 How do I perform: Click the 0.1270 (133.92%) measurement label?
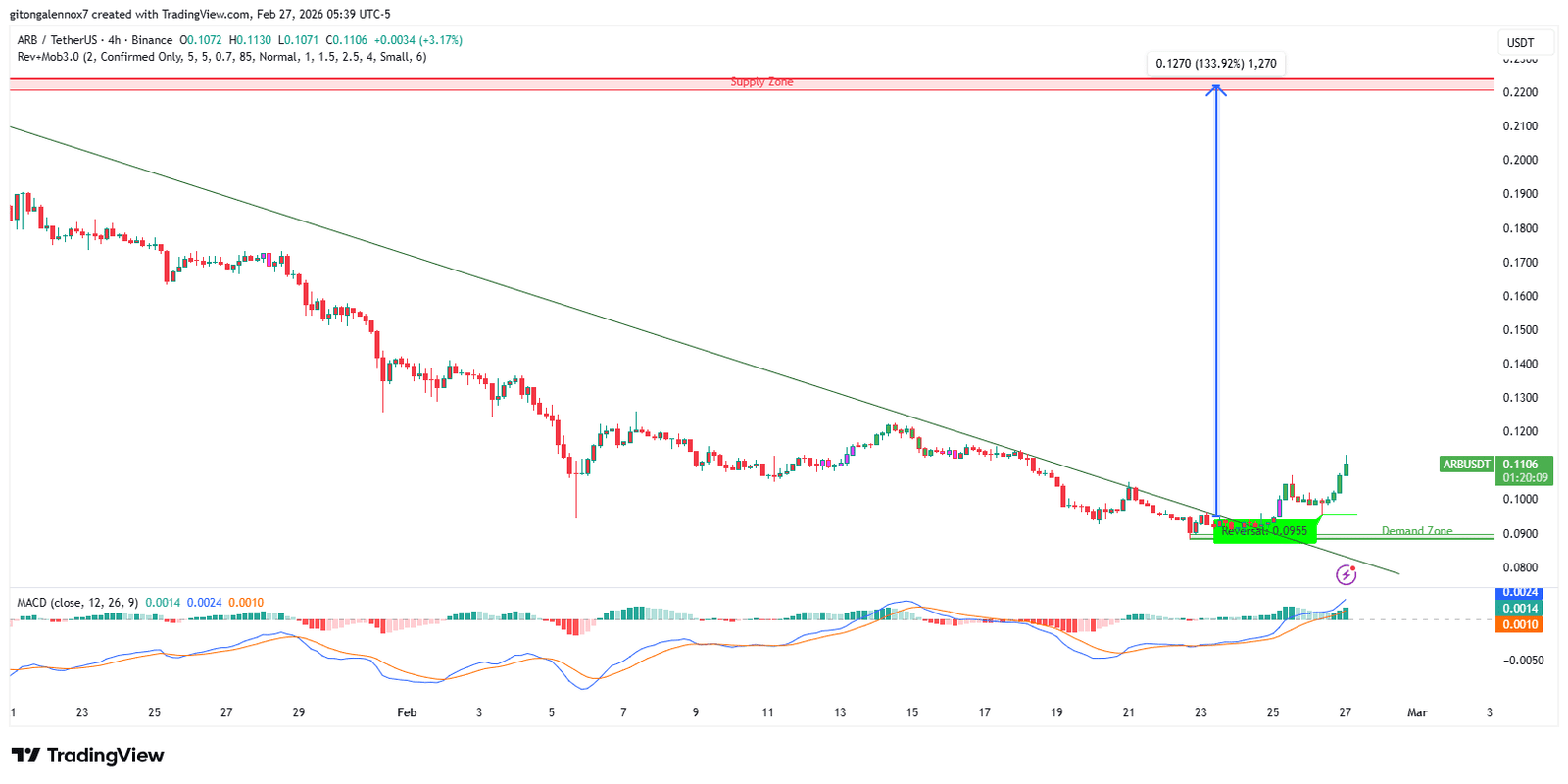click(1215, 64)
